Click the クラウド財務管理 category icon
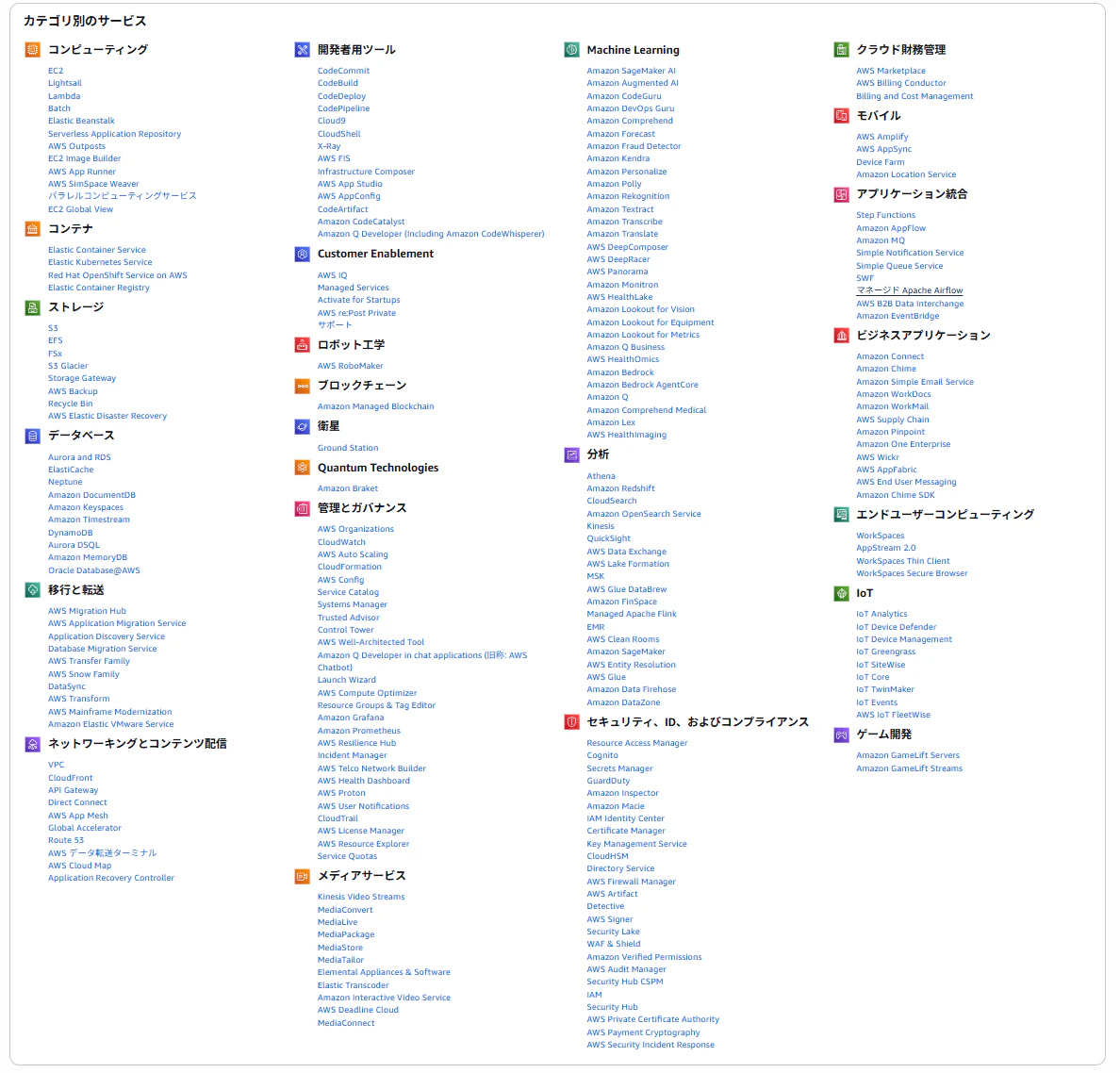This screenshot has height=1073, width=1120. [x=842, y=49]
